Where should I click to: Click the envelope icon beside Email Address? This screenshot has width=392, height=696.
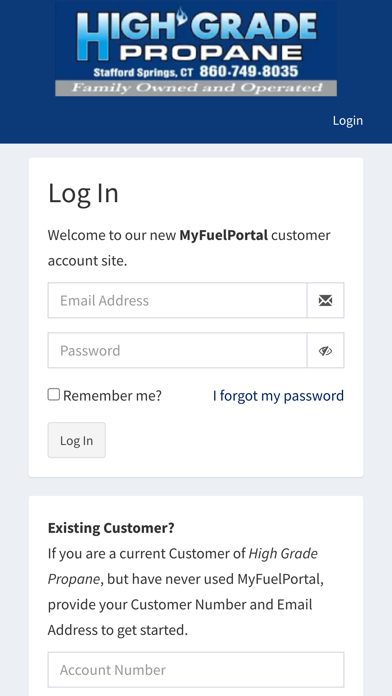325,301
